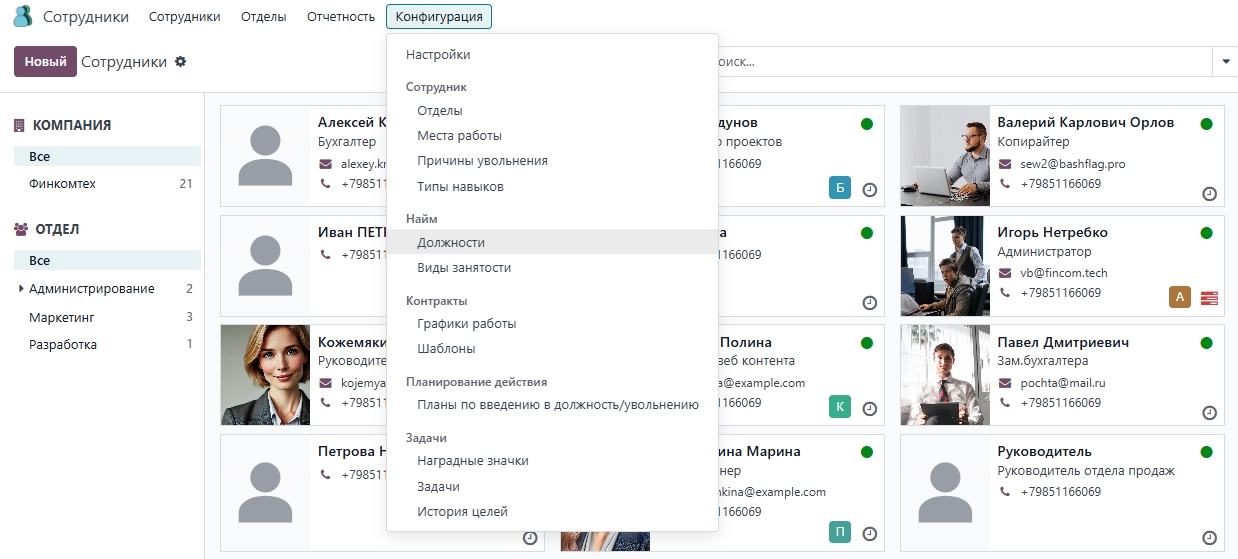Open Кожемякина's profile photo thumbnail

[x=265, y=376]
